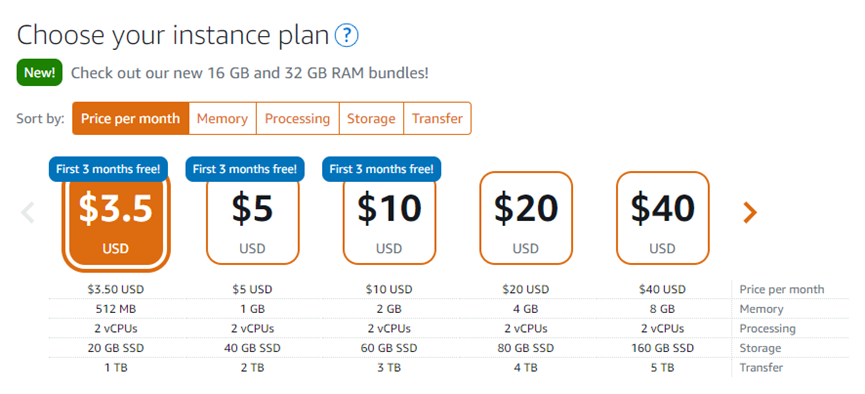Go to previous plans with the left arrow
This screenshot has width=865, height=394.
point(28,212)
